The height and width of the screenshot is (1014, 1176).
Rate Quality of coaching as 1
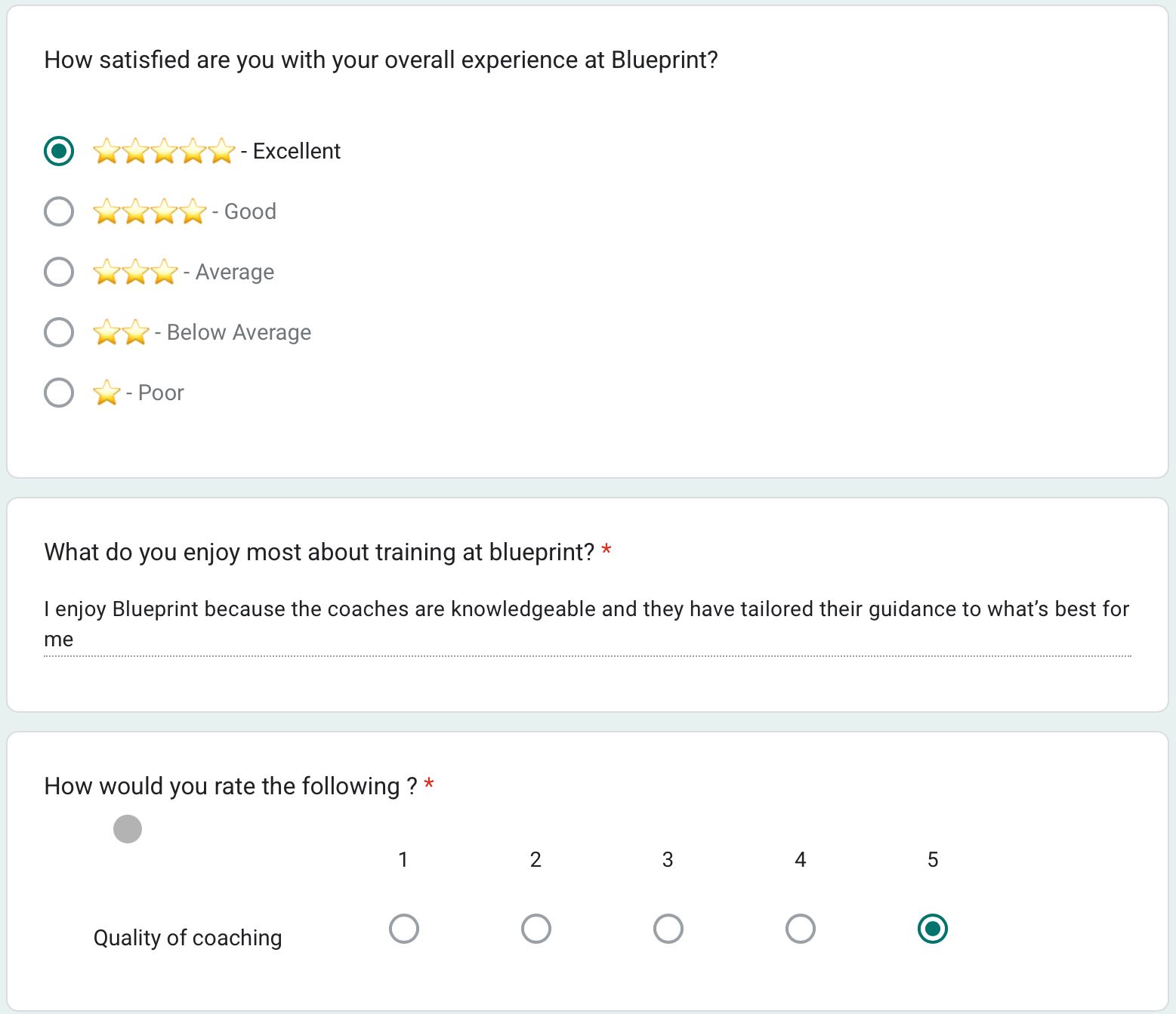tap(404, 929)
